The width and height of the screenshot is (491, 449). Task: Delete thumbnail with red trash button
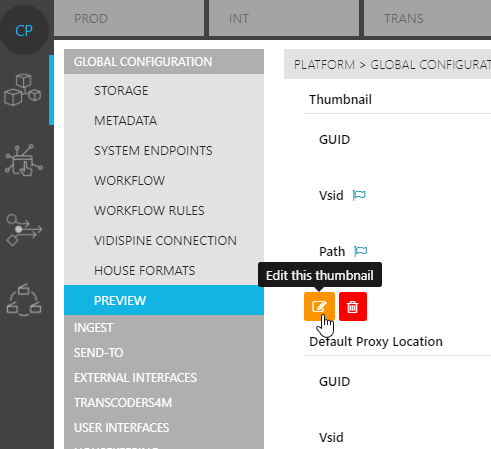(x=353, y=306)
